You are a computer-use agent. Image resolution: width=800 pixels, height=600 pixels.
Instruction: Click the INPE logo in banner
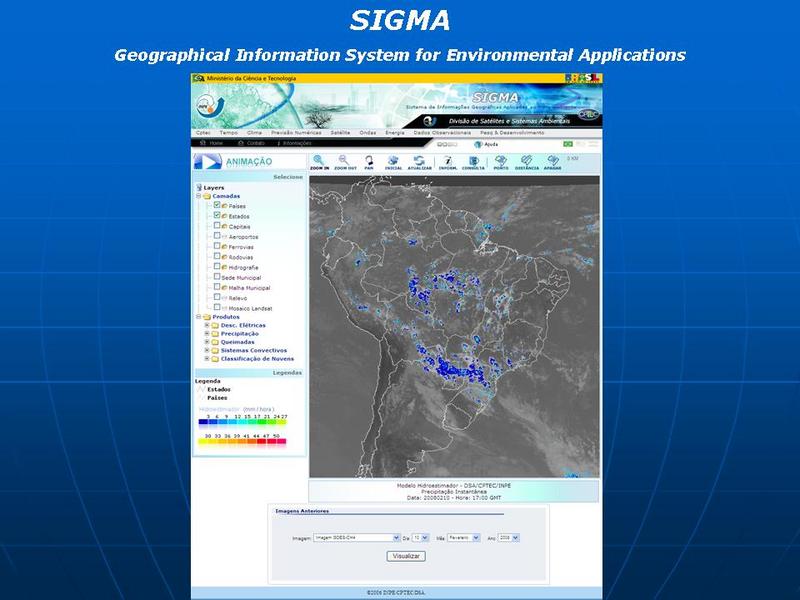pos(210,106)
